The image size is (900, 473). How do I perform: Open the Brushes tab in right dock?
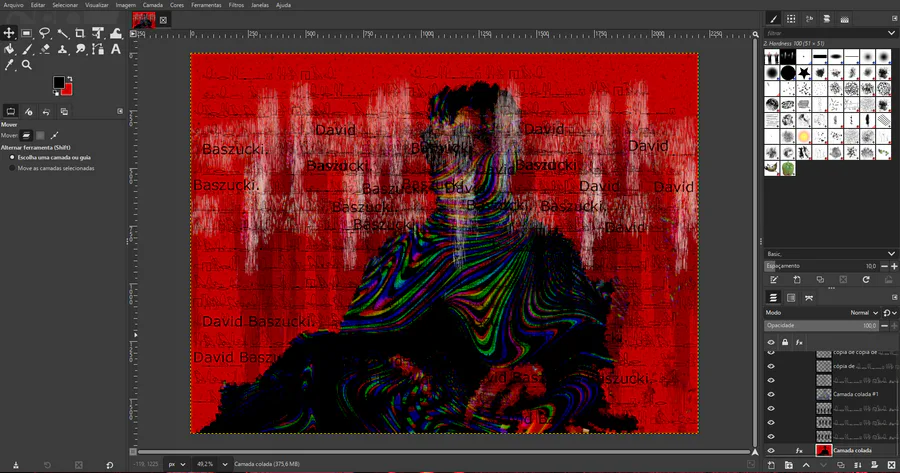click(x=773, y=19)
